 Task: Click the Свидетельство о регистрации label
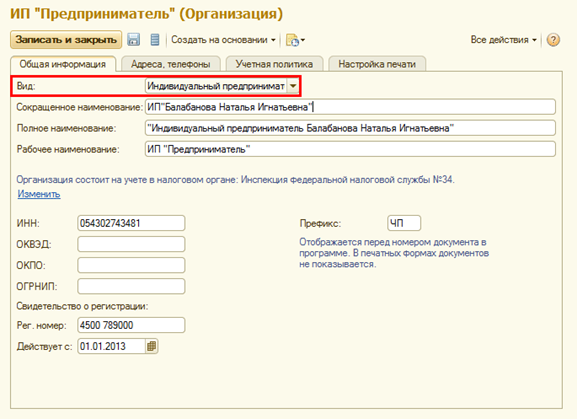point(82,306)
